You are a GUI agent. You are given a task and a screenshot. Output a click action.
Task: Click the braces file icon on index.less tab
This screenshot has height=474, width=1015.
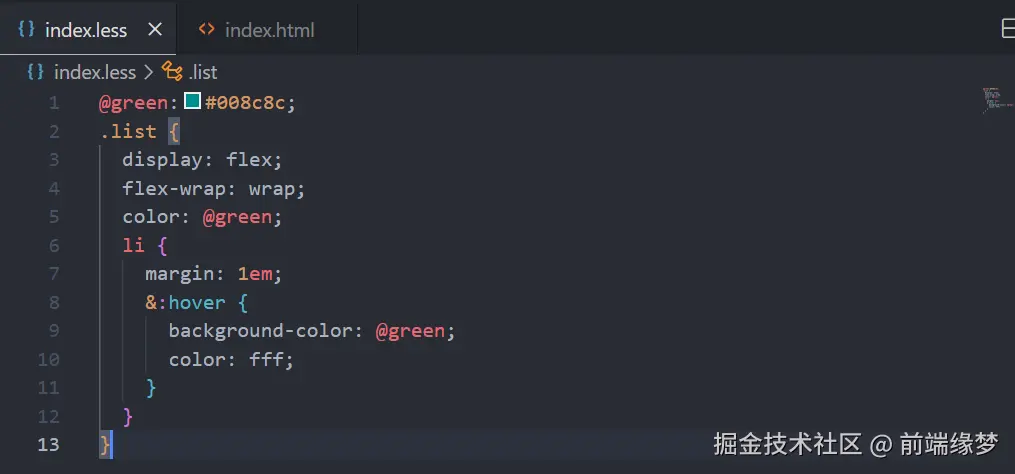click(26, 29)
